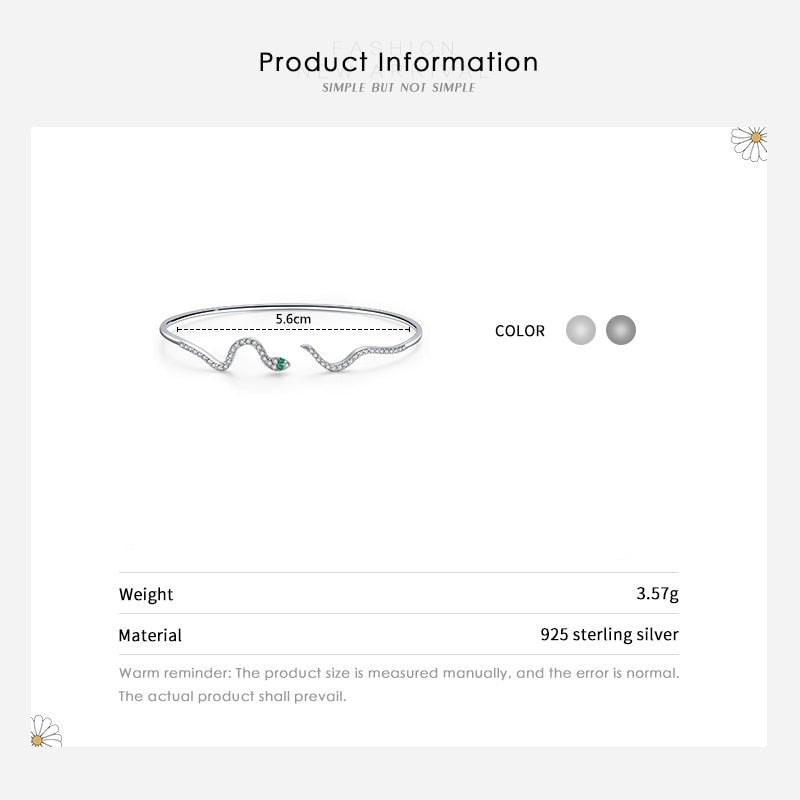The image size is (800, 800).
Task: Click the dashed measurement line's left arrow
Action: click(179, 328)
